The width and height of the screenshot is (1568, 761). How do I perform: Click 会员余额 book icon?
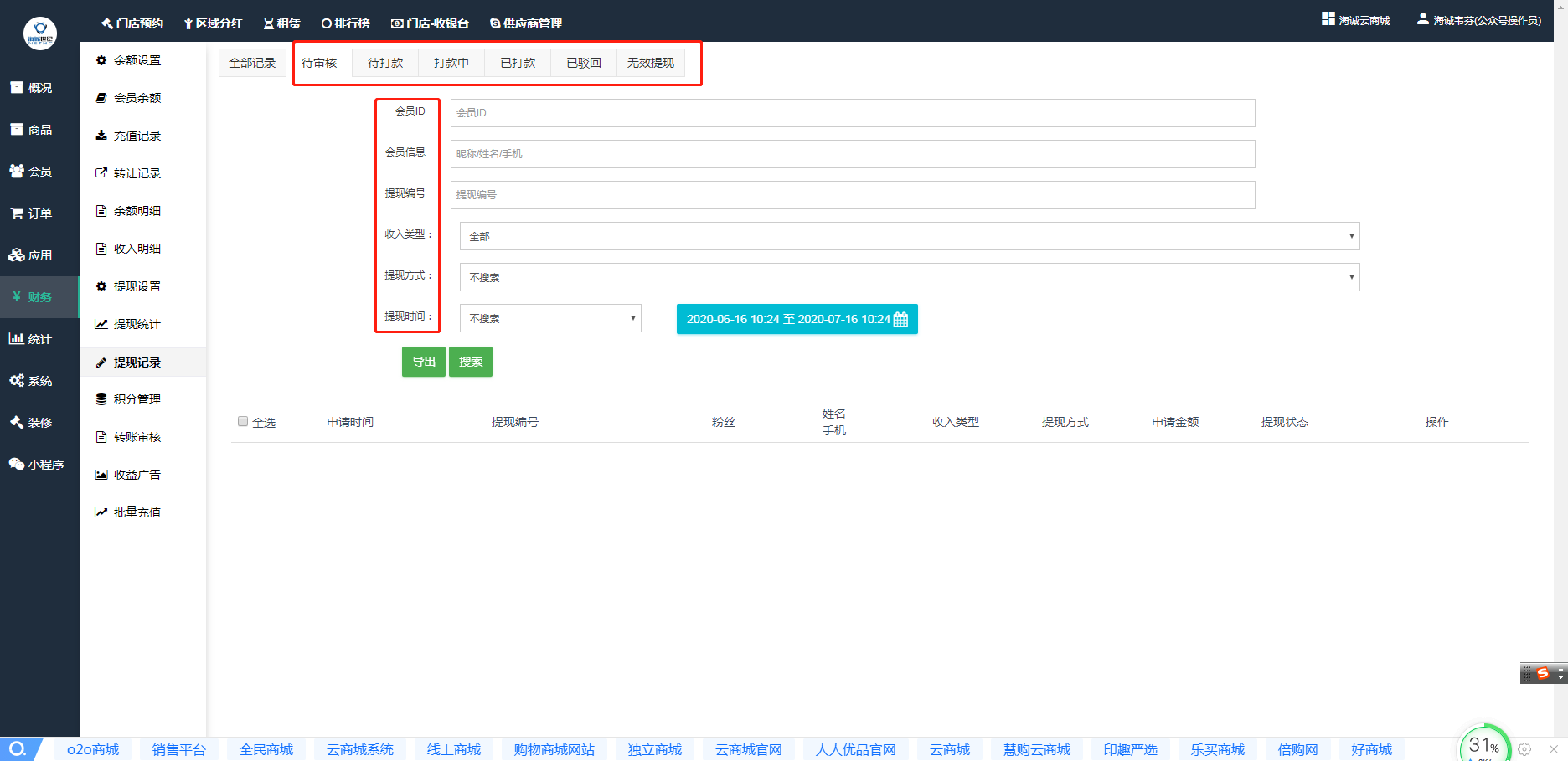point(101,98)
